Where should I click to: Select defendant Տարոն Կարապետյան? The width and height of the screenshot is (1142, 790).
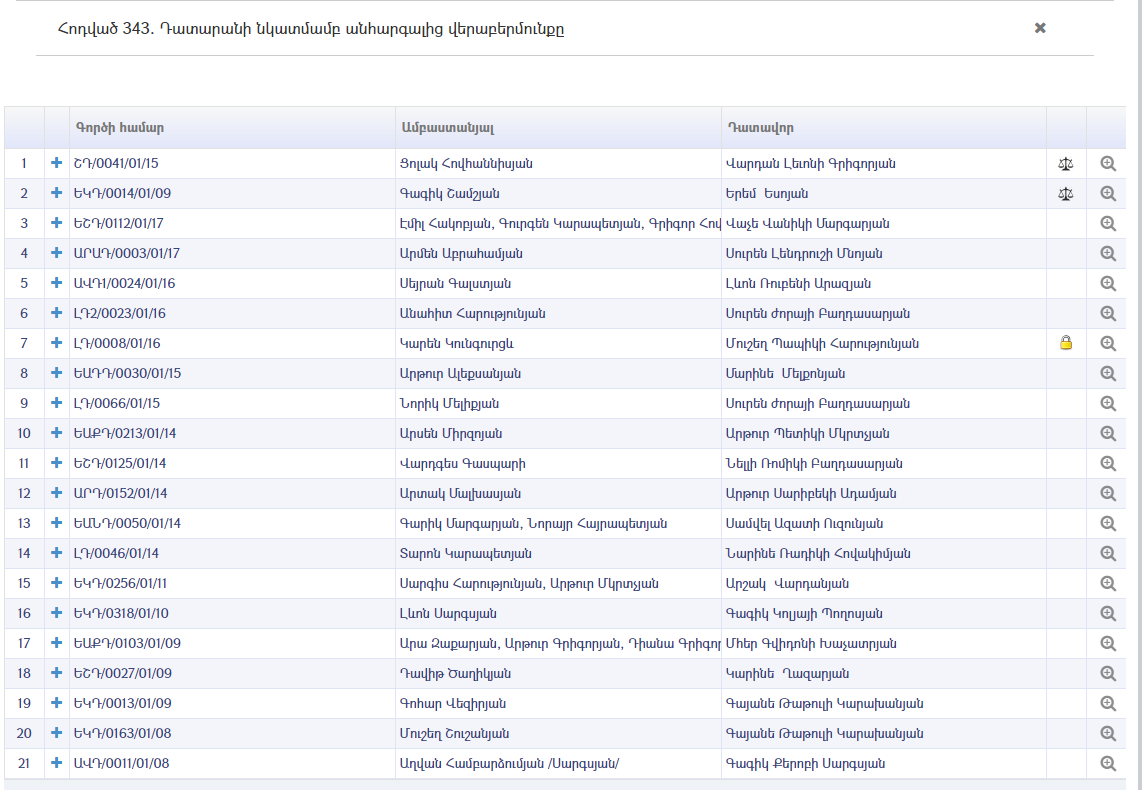465,553
